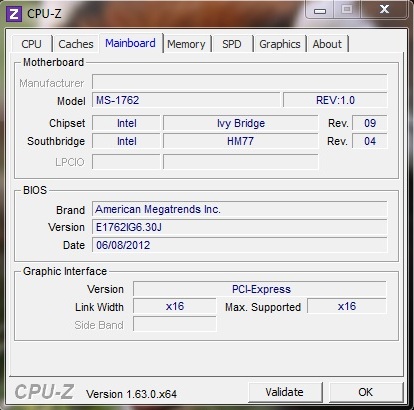Click the Model field showing MS-1762
The width and height of the screenshot is (414, 410).
186,100
